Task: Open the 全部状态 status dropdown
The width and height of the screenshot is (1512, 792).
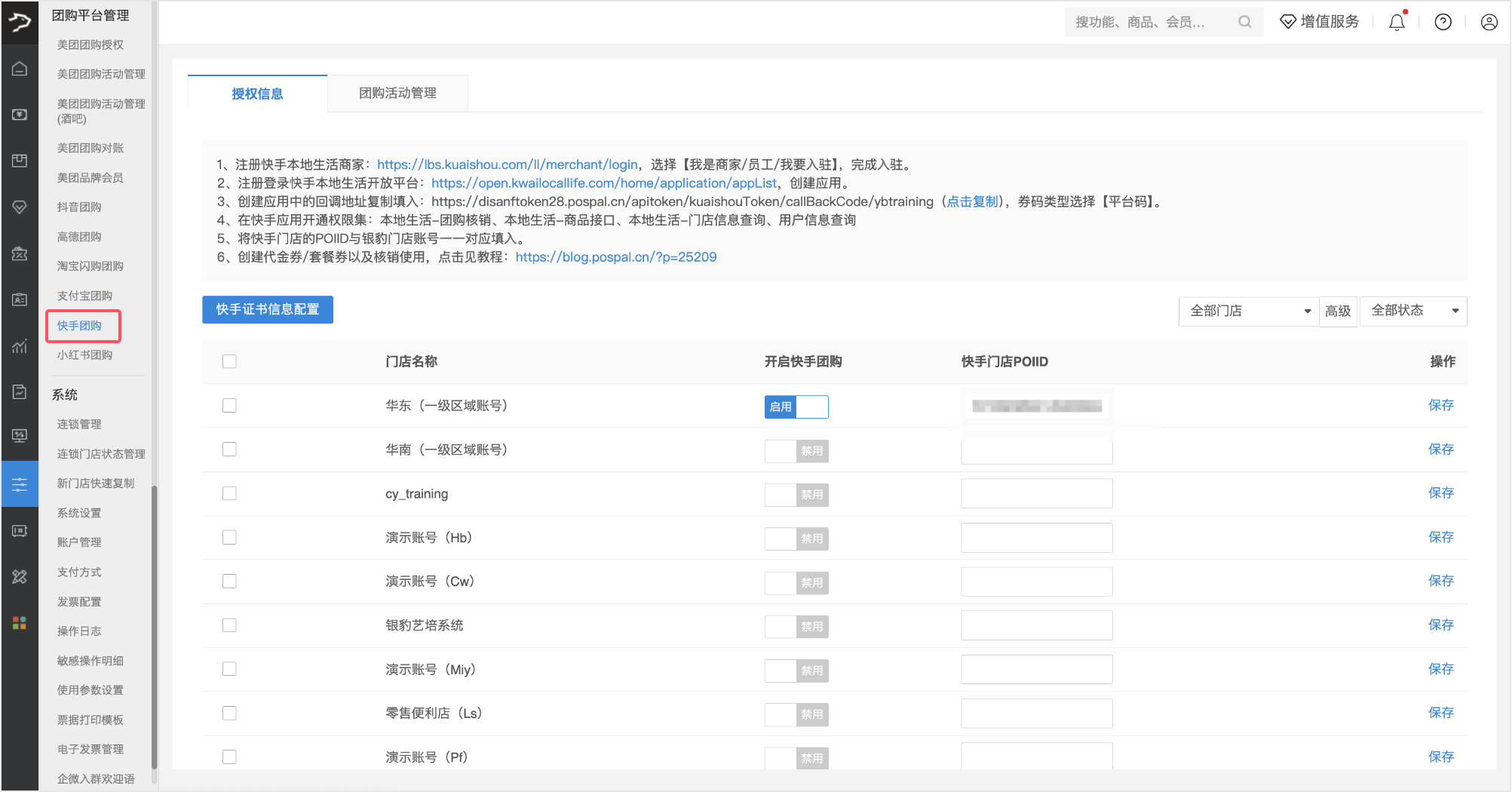Action: pos(1412,311)
